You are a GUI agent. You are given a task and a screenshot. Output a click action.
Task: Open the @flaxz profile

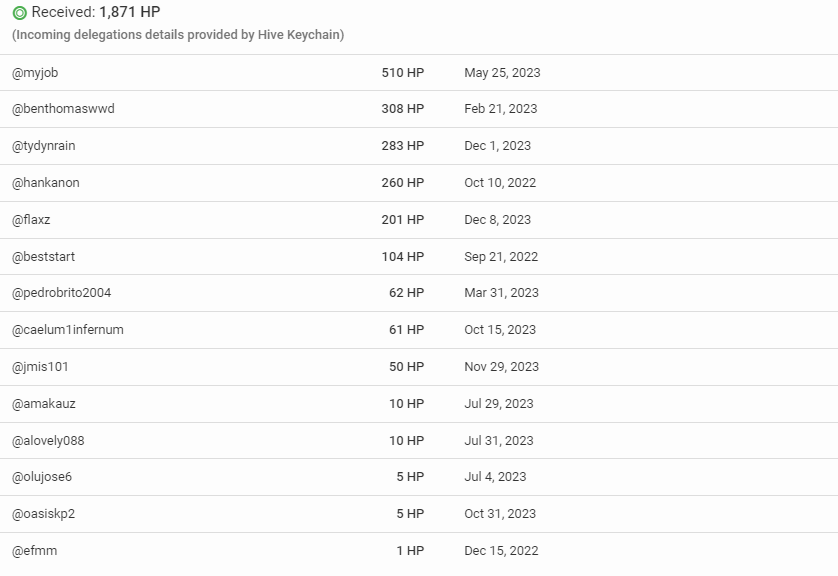pyautogui.click(x=31, y=220)
